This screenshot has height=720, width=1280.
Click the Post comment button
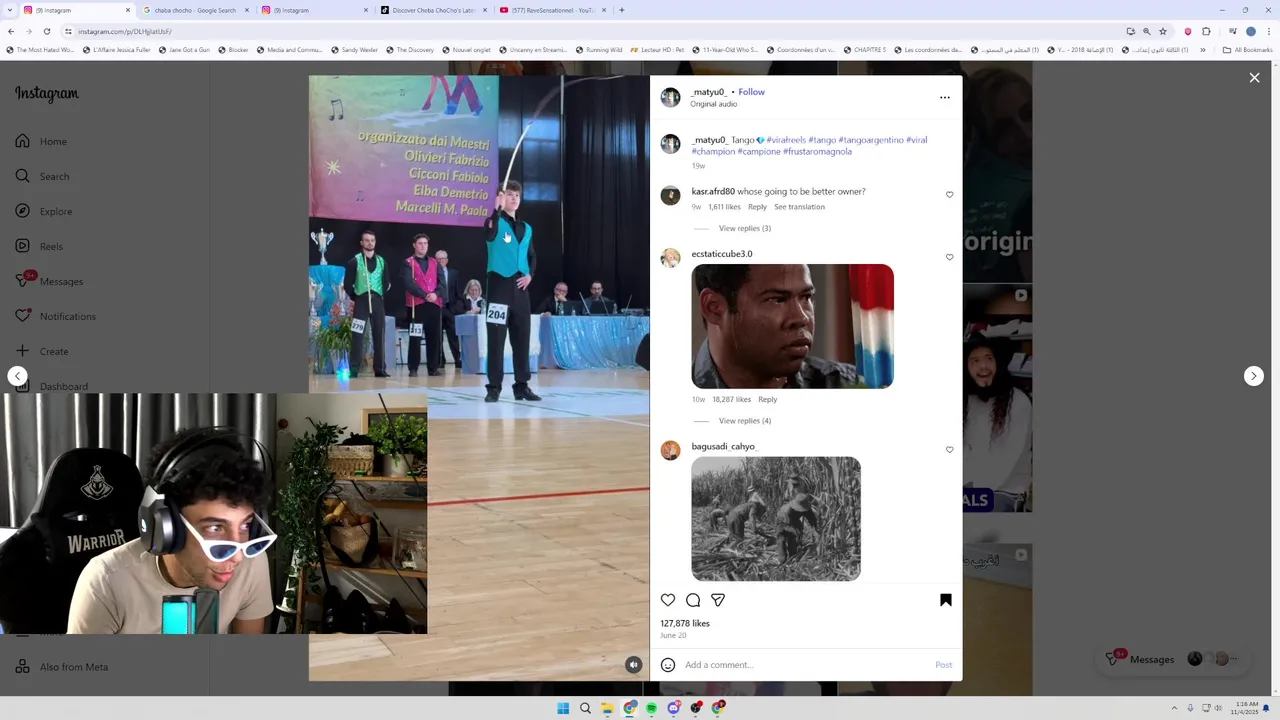click(943, 665)
